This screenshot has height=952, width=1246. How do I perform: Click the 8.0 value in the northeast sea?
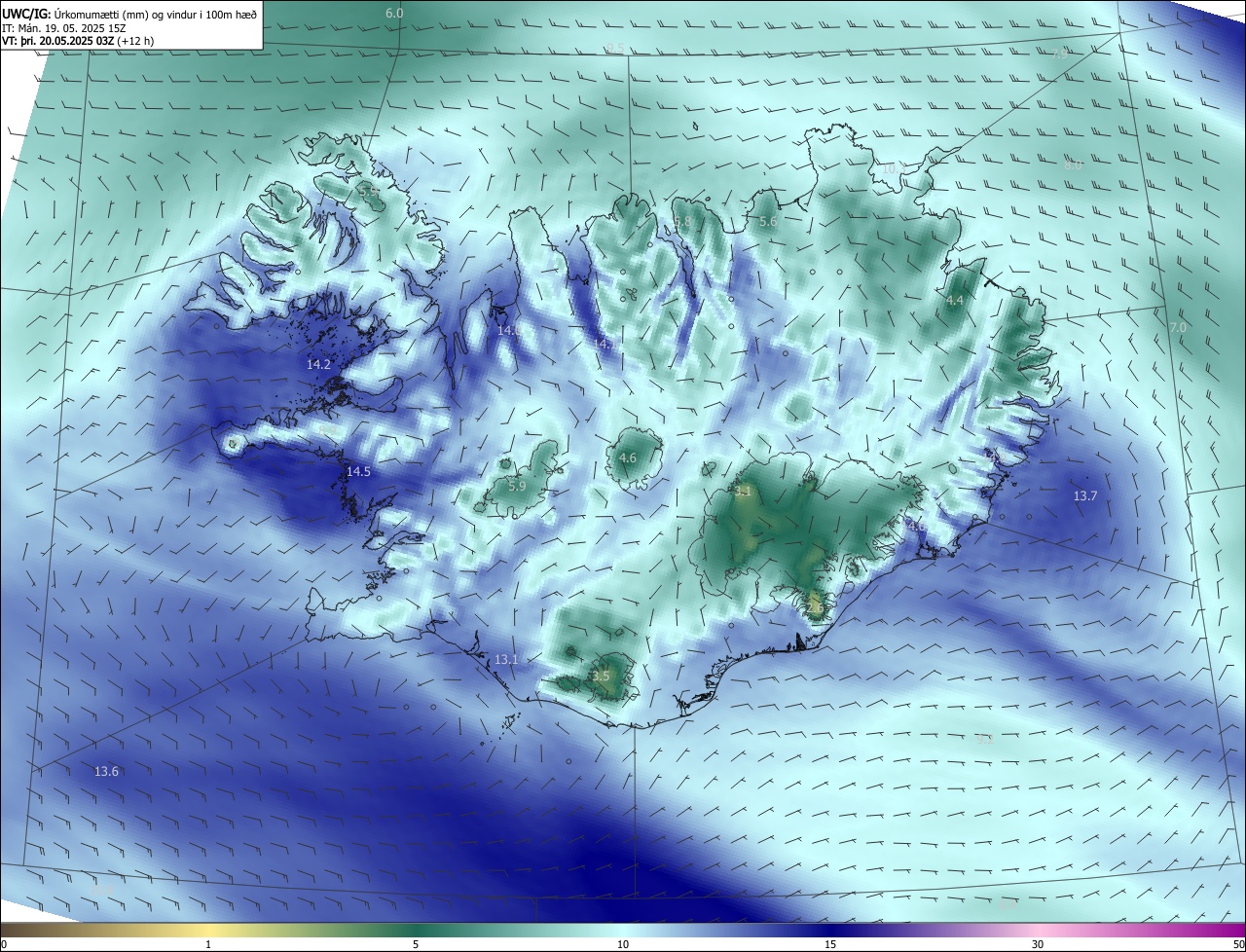coord(1072,165)
